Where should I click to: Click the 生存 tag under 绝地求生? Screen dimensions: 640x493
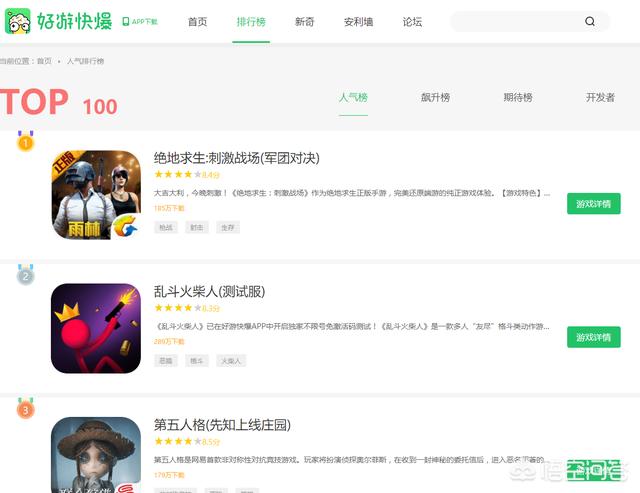(228, 227)
